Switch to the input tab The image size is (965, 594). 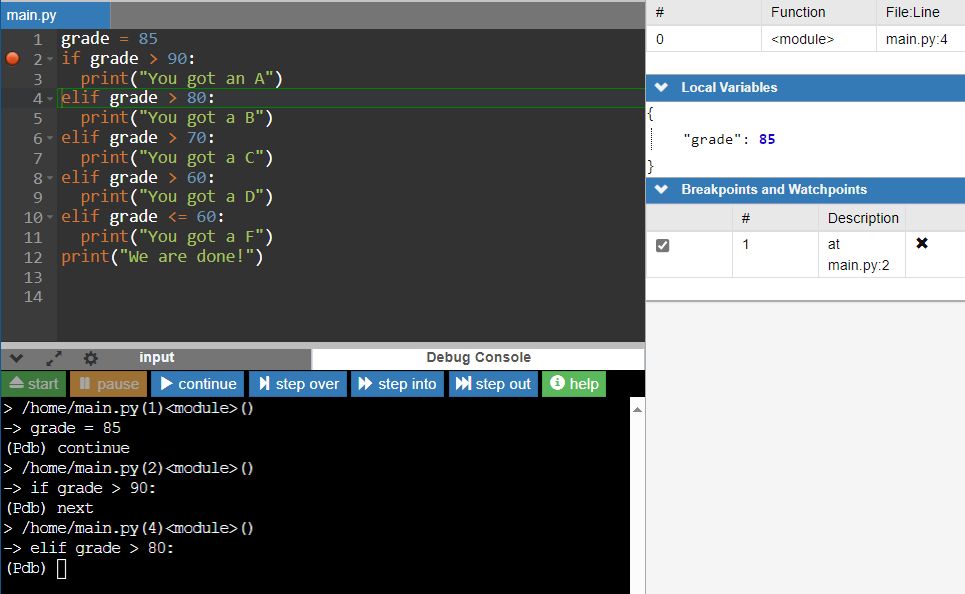point(156,358)
